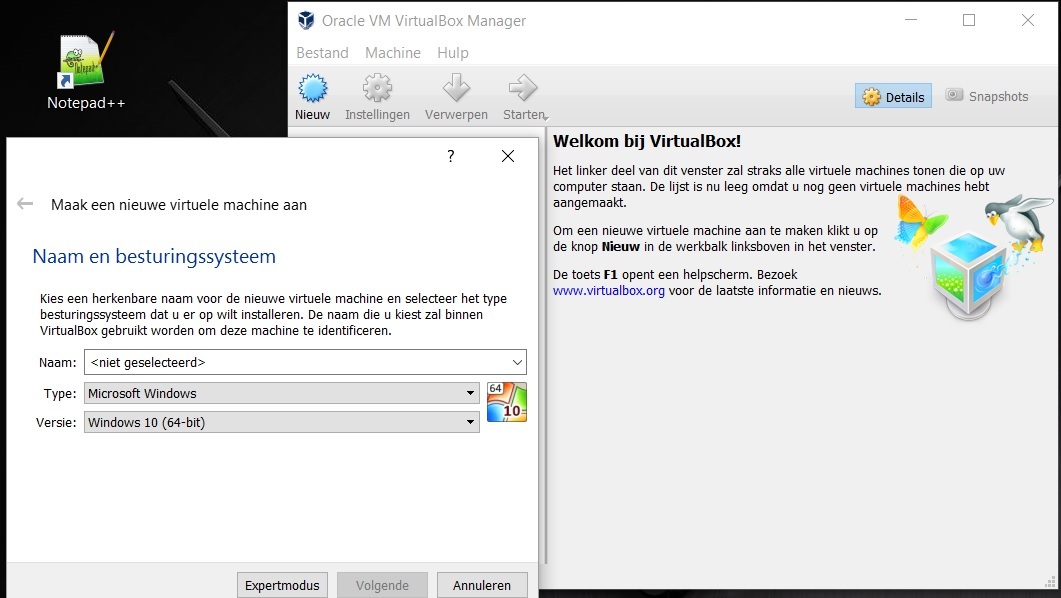Click the VirtualBox logo in title bar
This screenshot has height=598, width=1061.
click(306, 20)
